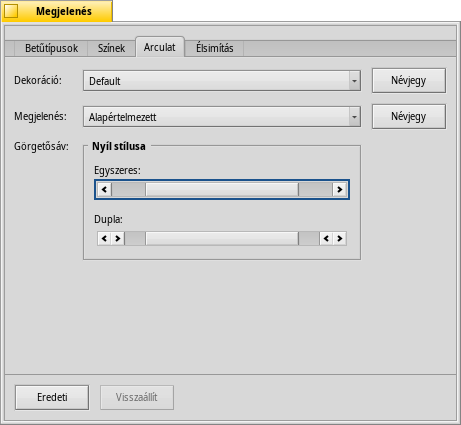Image resolution: width=461 pixels, height=425 pixels.
Task: Click the Névjegy button beside Megjelenés
Action: tap(409, 117)
